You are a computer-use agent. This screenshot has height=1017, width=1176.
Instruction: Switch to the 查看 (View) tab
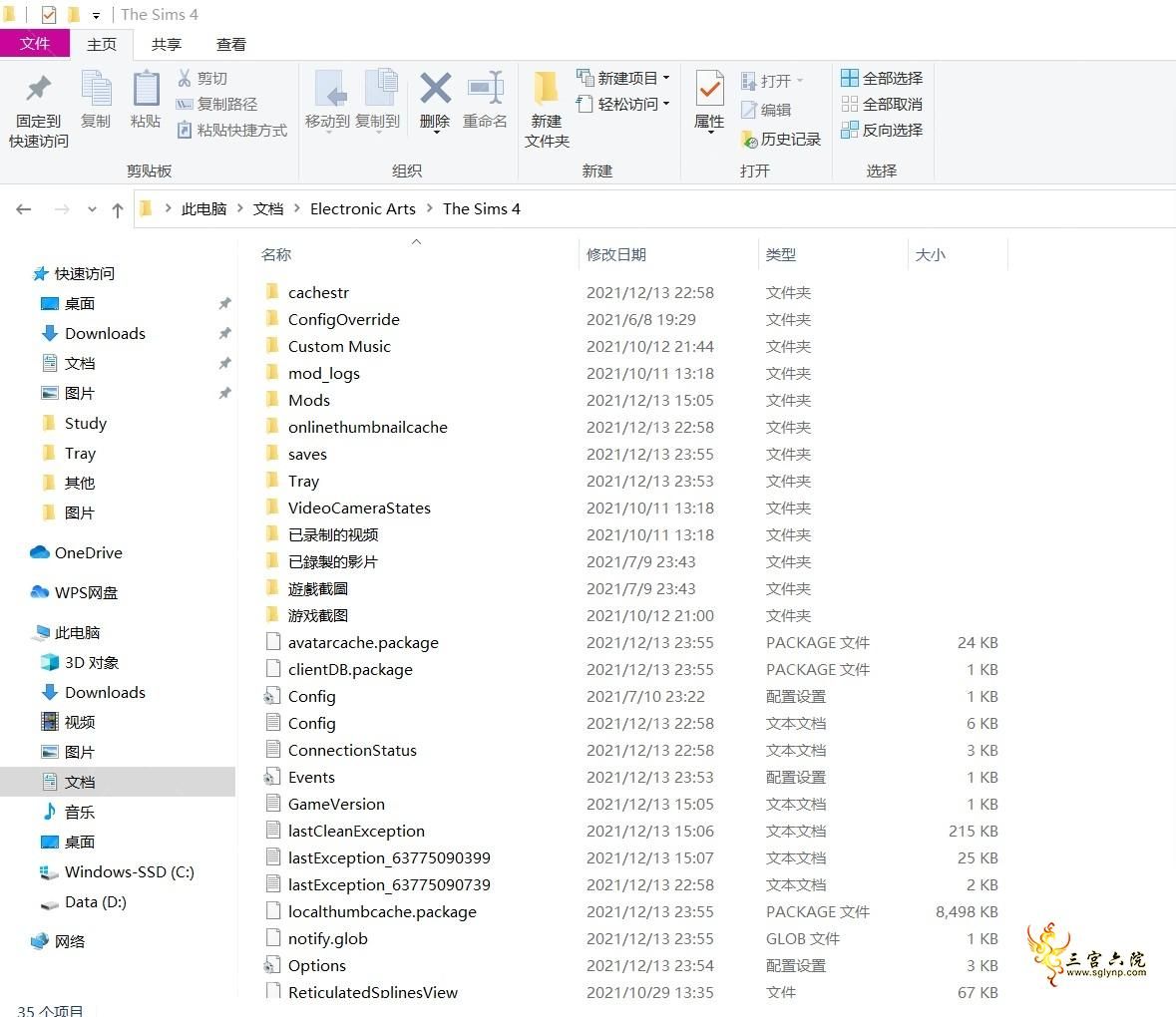(231, 44)
